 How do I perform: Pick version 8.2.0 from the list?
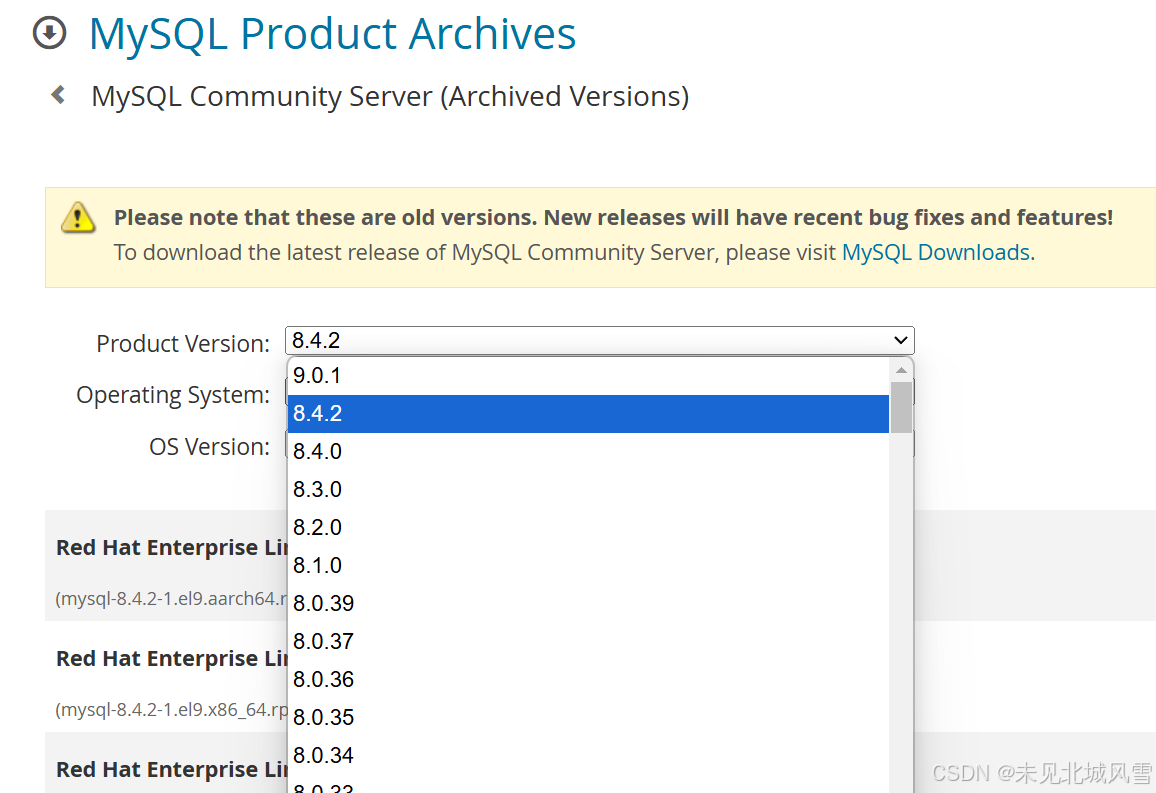pos(588,528)
